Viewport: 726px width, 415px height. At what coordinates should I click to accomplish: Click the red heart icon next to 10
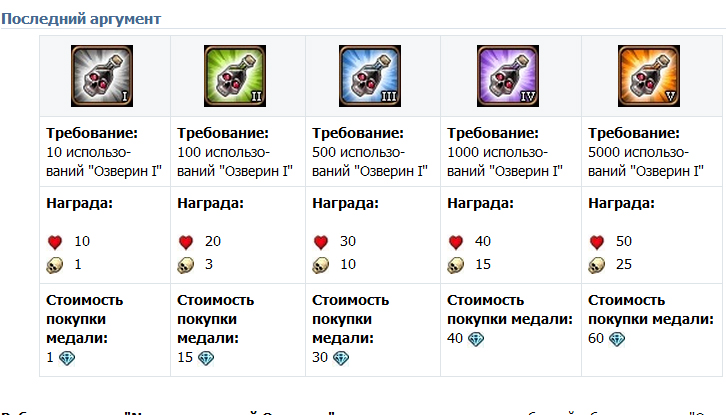point(55,242)
